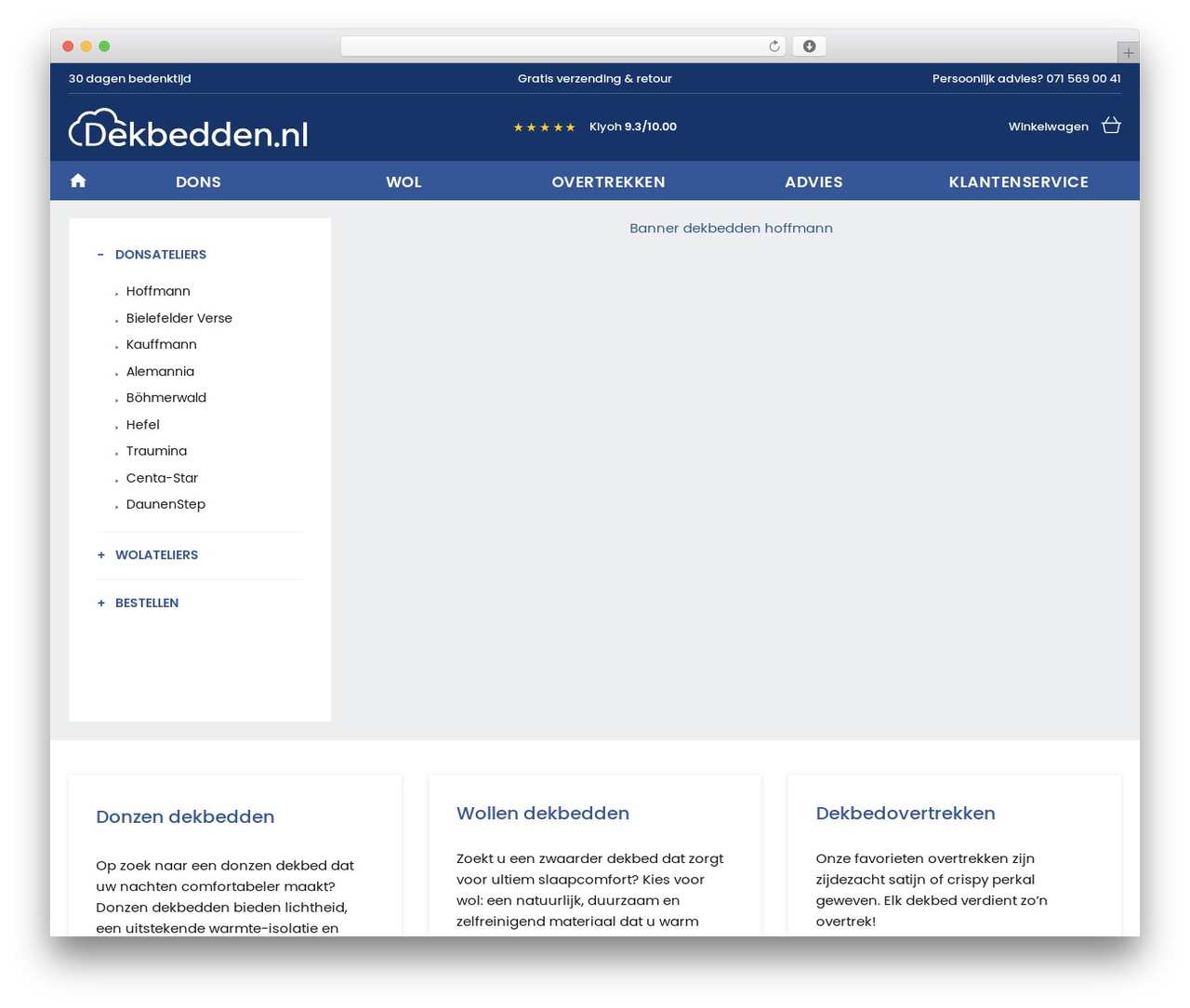Open the Overtrekken menu
This screenshot has height=1008, width=1190.
[608, 182]
